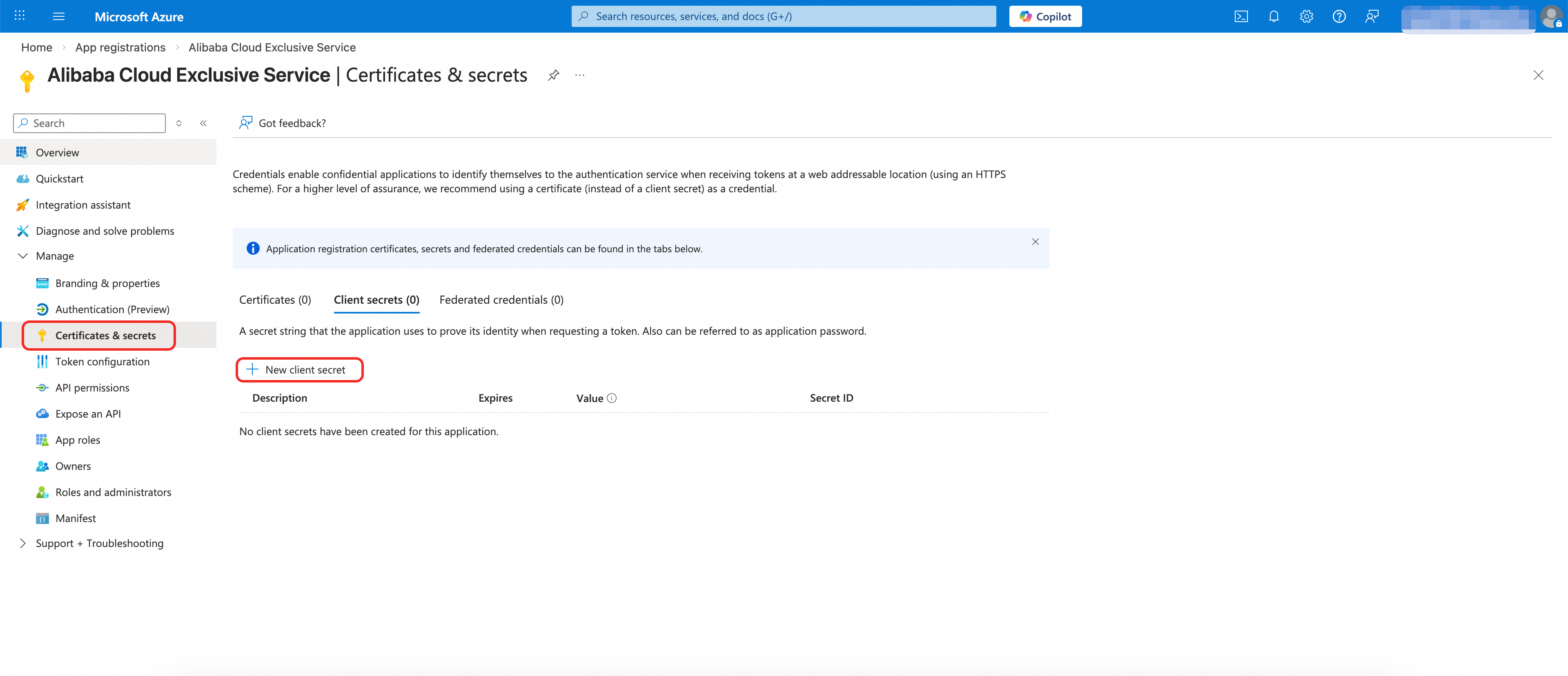The height and width of the screenshot is (676, 1568).
Task: Click the info icon beside Value
Action: [x=612, y=398]
